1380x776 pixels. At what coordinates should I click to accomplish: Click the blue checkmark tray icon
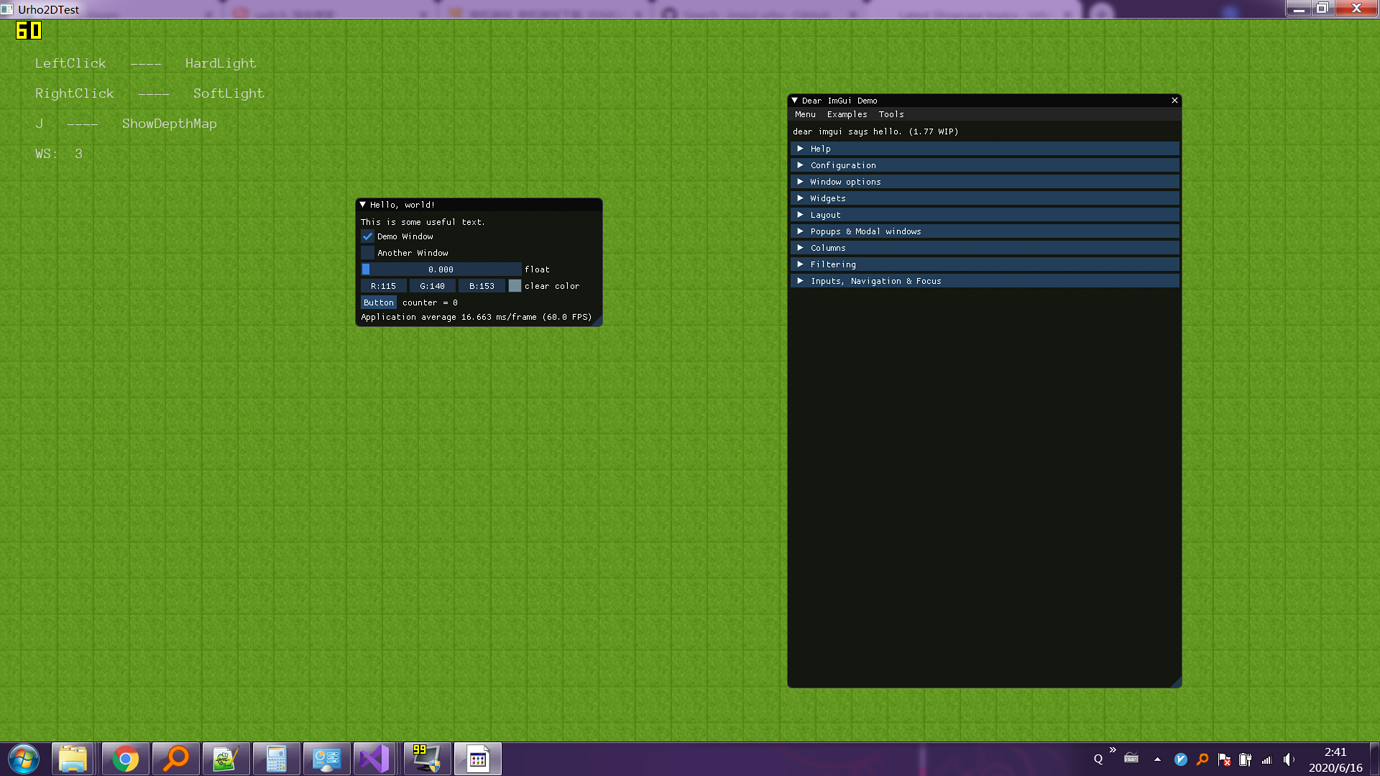pos(1181,760)
